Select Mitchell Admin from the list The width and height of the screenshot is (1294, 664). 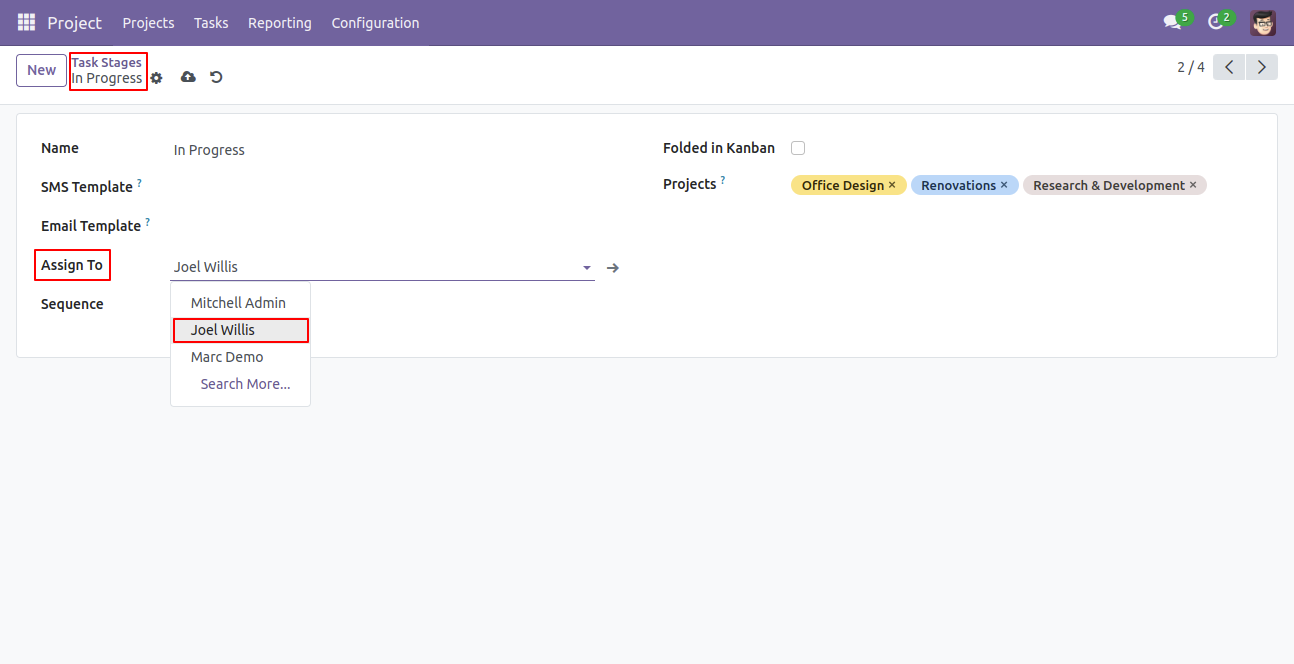pos(240,303)
